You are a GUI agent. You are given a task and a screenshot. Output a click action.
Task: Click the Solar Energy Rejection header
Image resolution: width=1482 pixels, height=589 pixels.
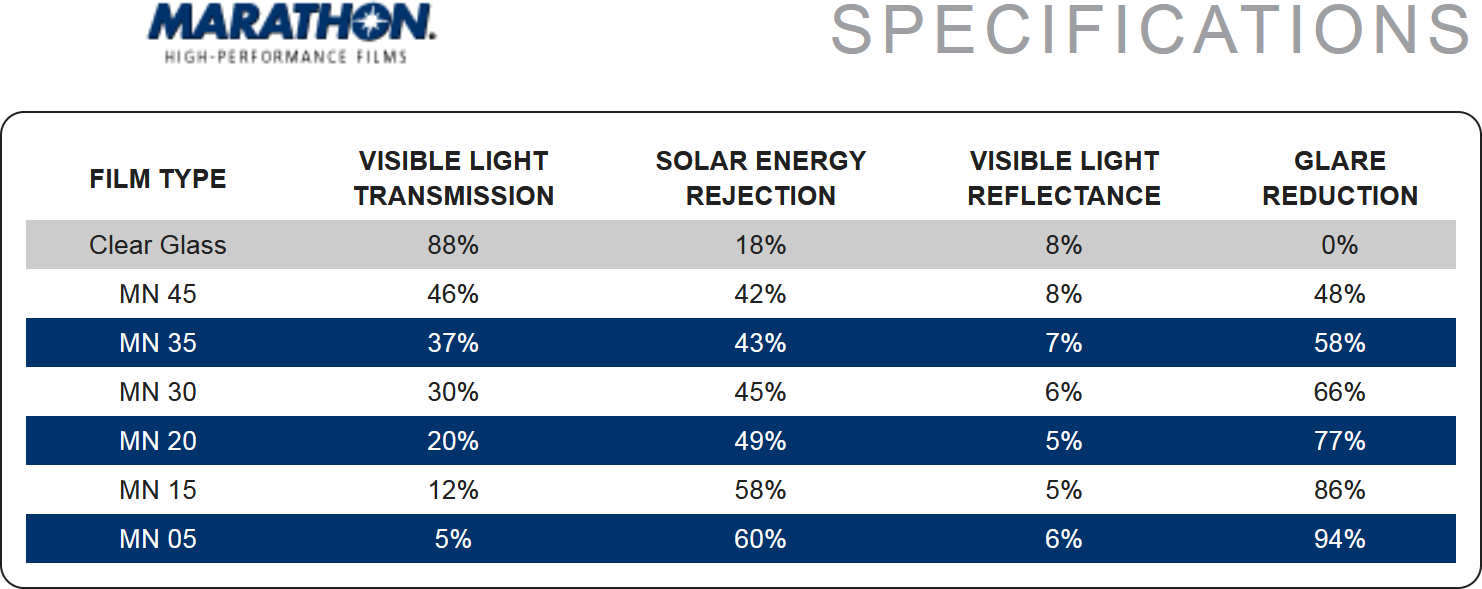coord(760,179)
